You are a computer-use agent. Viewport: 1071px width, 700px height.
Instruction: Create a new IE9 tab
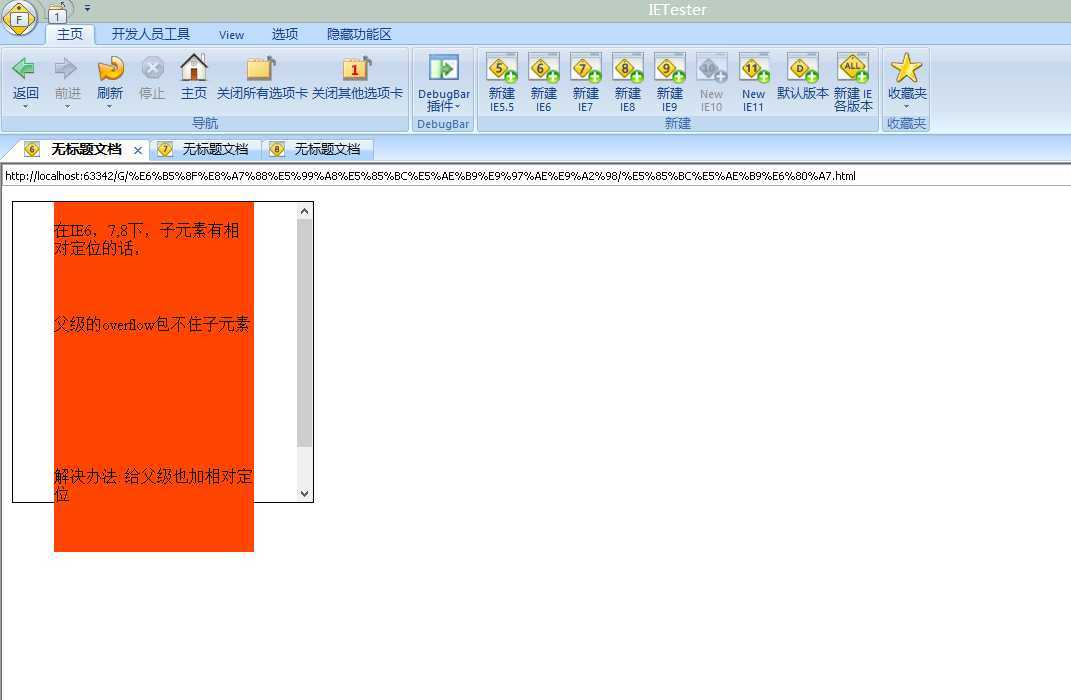[669, 68]
